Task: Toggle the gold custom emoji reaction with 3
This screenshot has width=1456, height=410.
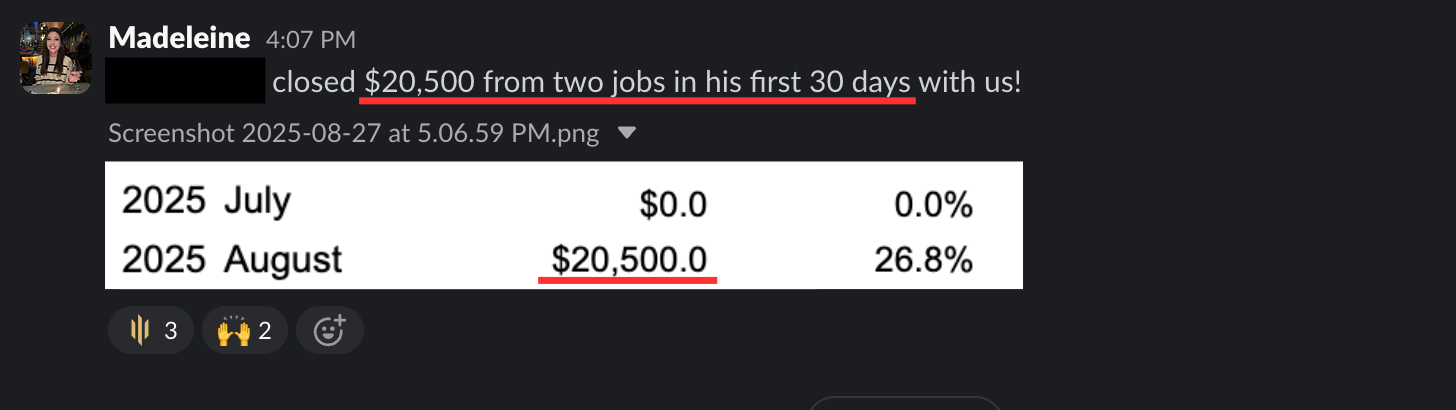Action: click(x=150, y=330)
